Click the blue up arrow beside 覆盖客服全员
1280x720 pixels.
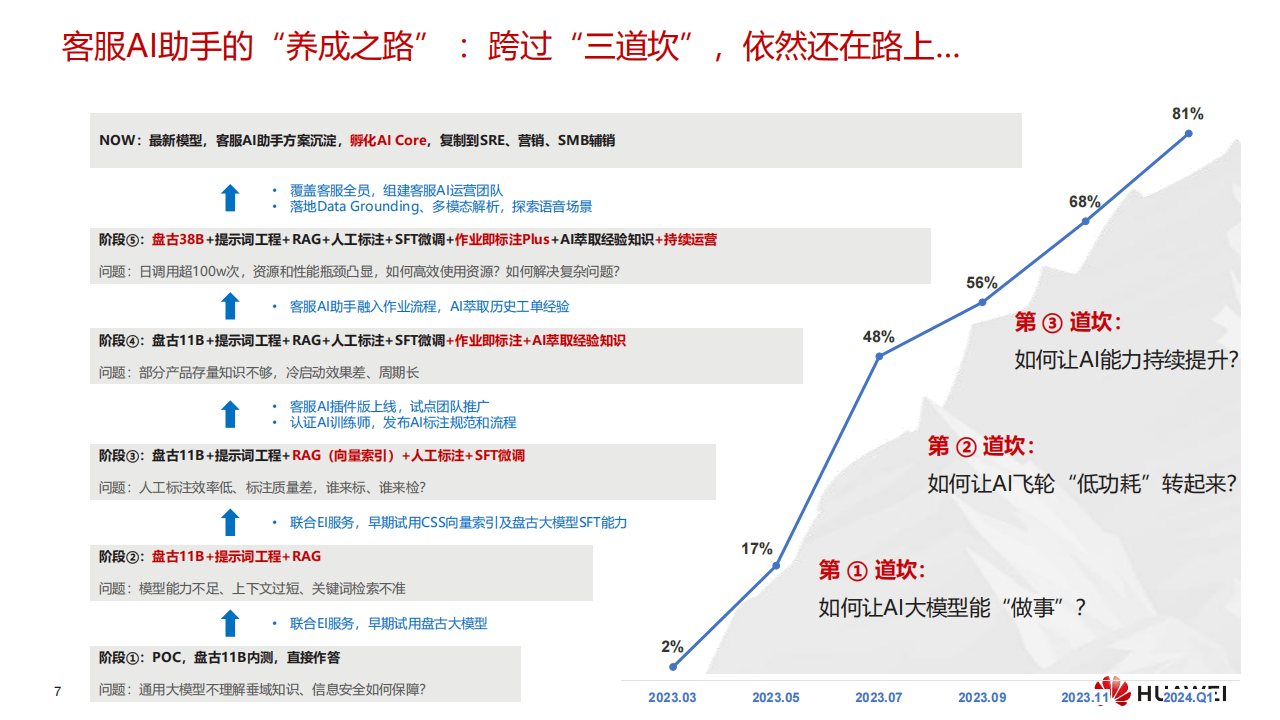[230, 197]
